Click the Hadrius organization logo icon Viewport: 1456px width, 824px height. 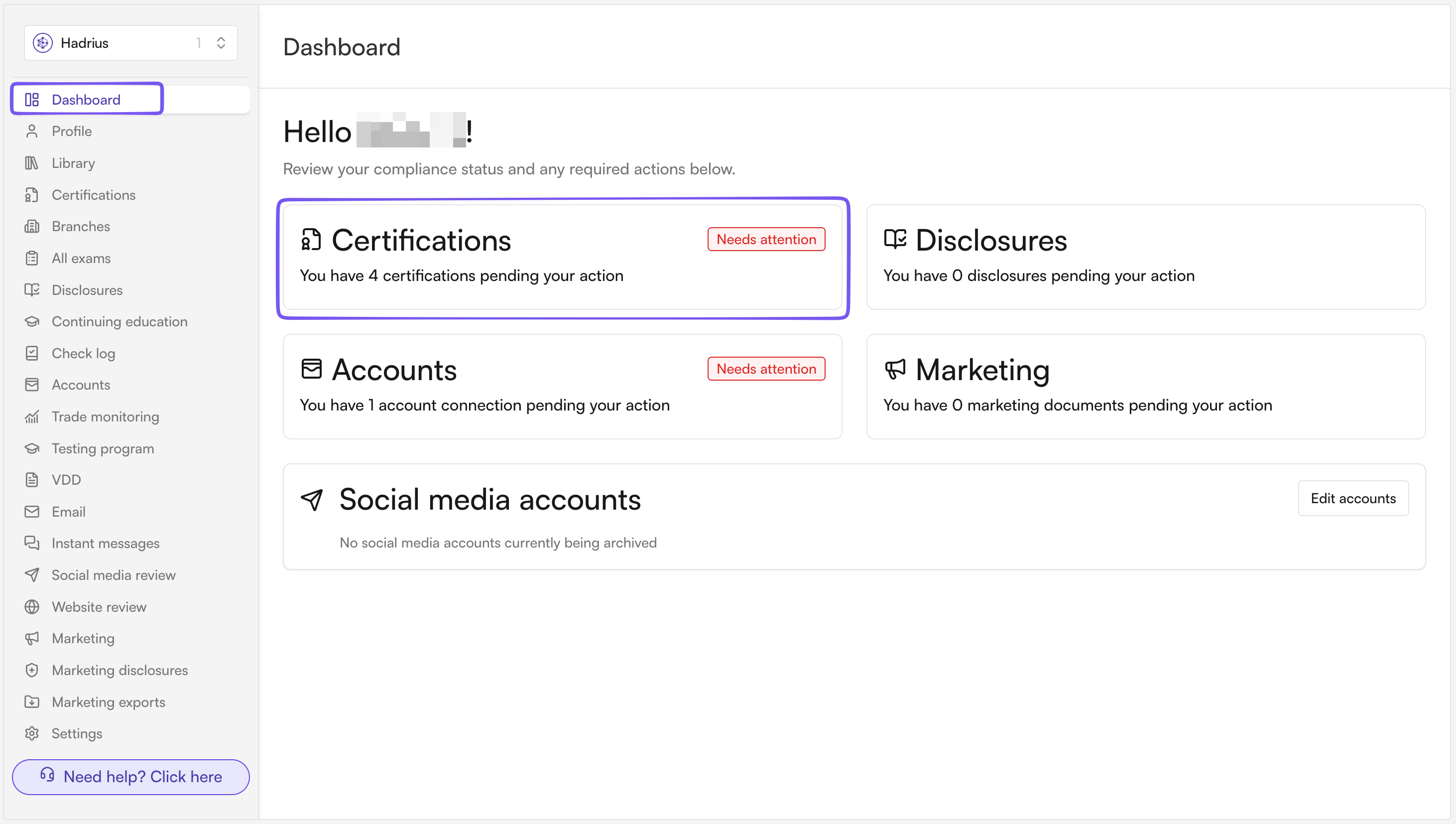[x=43, y=43]
